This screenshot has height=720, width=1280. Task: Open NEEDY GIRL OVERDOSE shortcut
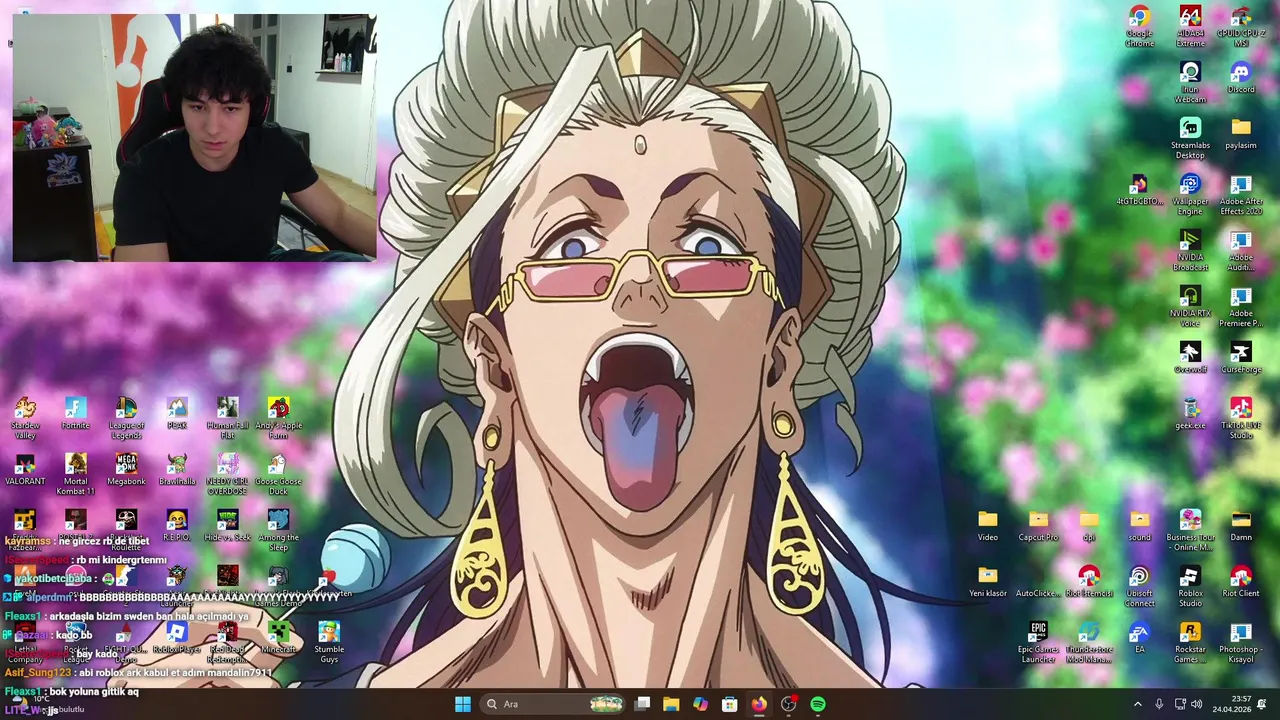pyautogui.click(x=228, y=474)
